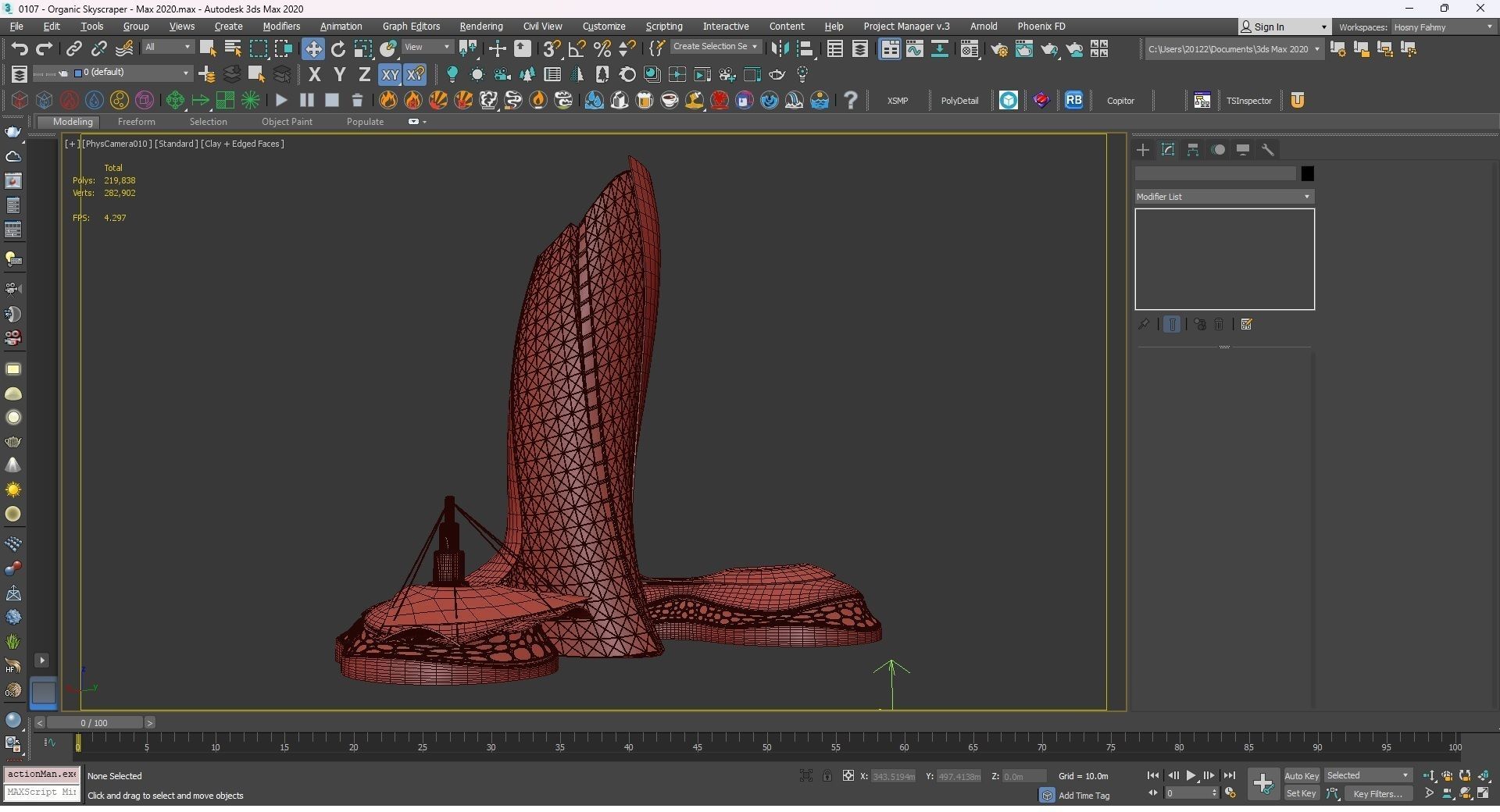The image size is (1500, 812).
Task: Click the Select and Link chain icon
Action: (74, 49)
